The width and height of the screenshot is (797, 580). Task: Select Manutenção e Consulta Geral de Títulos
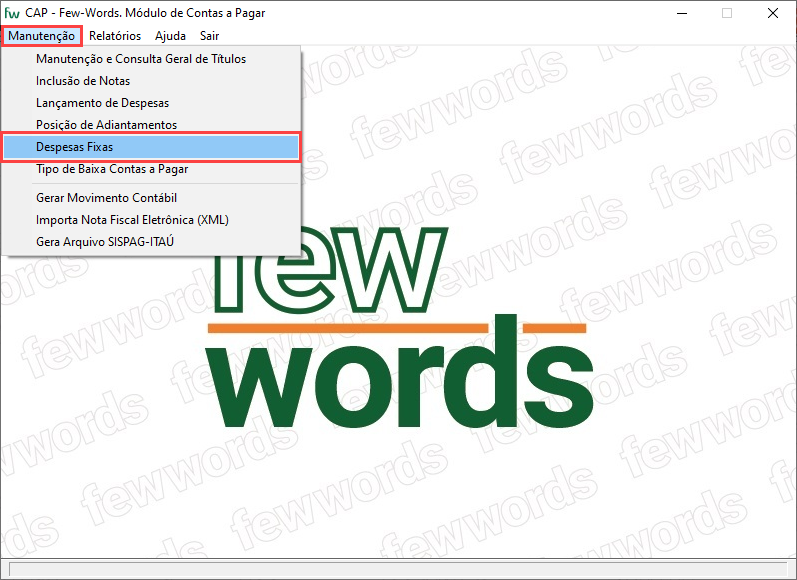pos(151,59)
